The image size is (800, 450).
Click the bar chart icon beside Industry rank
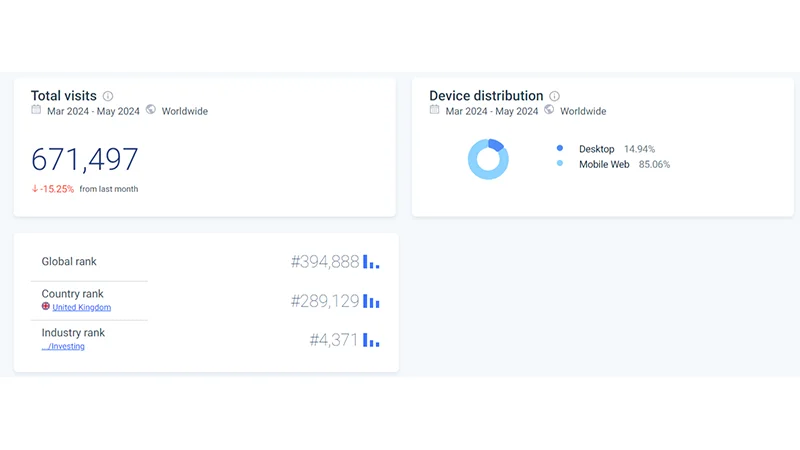pyautogui.click(x=371, y=340)
